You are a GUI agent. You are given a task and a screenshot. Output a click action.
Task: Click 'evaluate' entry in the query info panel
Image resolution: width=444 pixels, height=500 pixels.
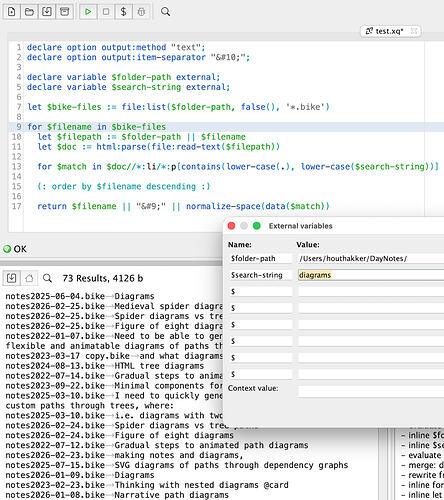pyautogui.click(x=422, y=455)
